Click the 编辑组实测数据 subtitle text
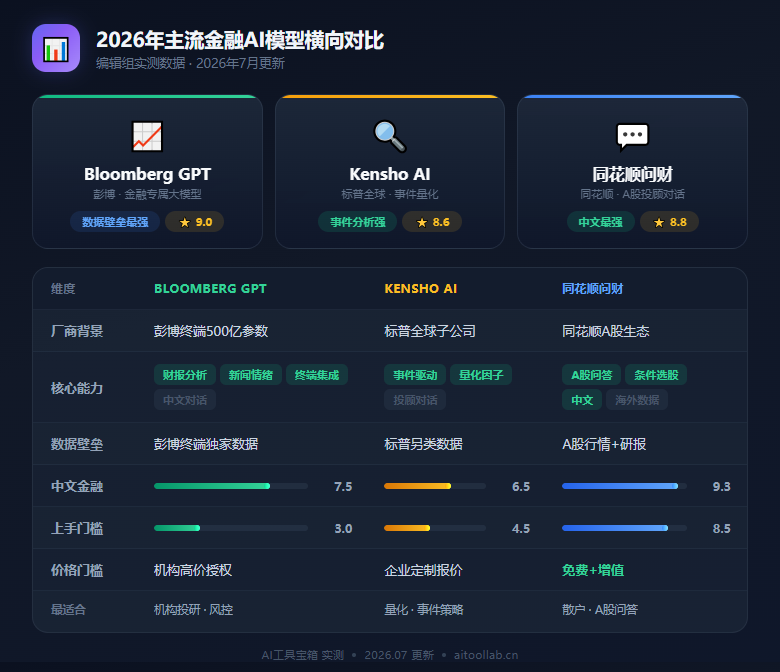Viewport: 780px width, 672px height. pos(141,63)
